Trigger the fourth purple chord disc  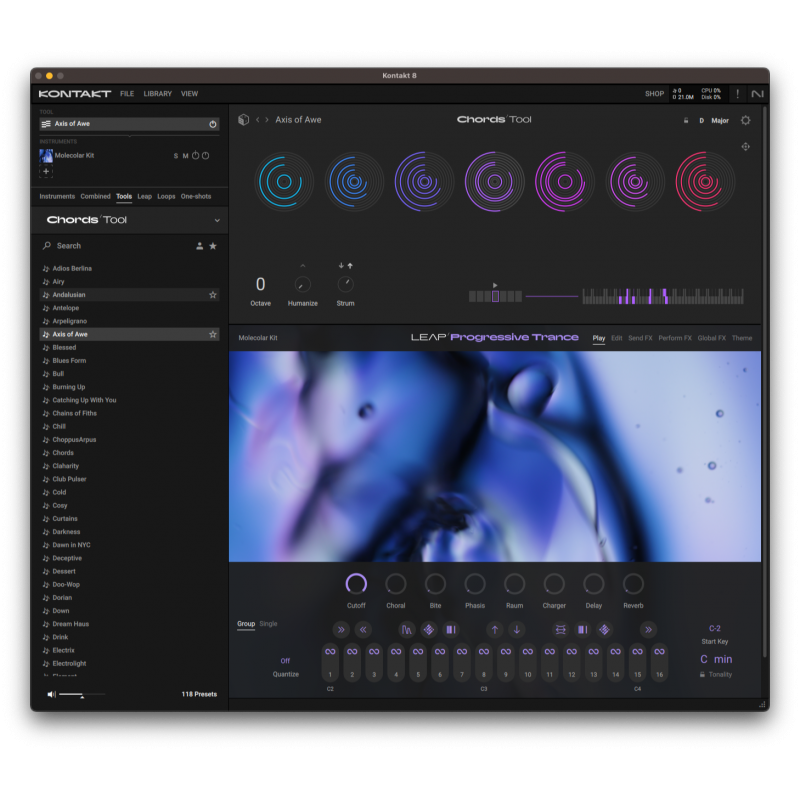point(494,182)
